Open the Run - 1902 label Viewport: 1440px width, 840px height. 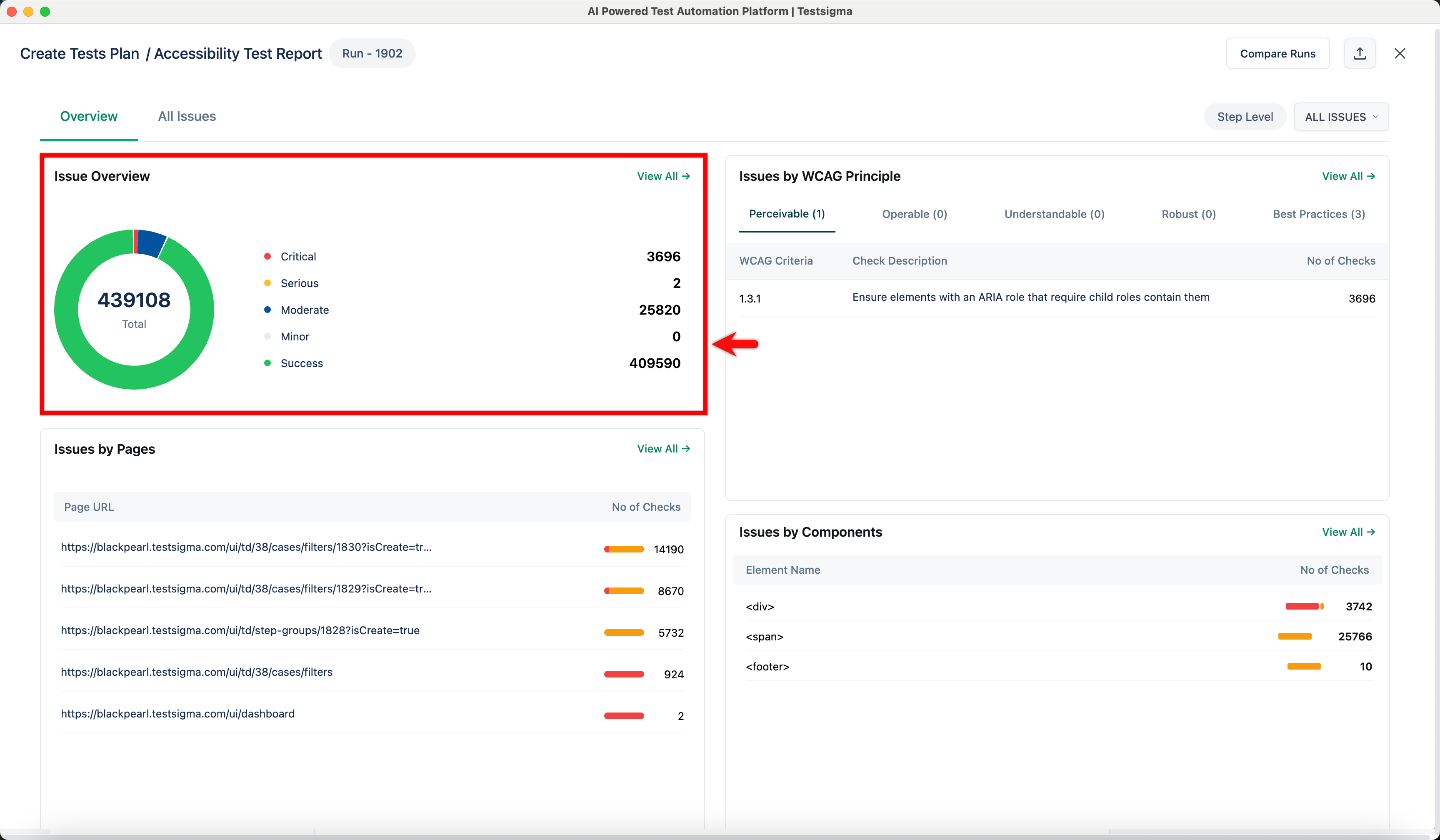372,53
